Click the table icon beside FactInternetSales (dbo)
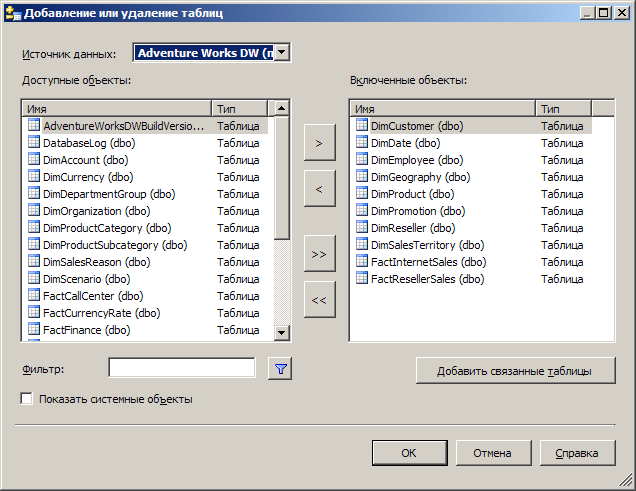The width and height of the screenshot is (636, 491). click(x=362, y=262)
